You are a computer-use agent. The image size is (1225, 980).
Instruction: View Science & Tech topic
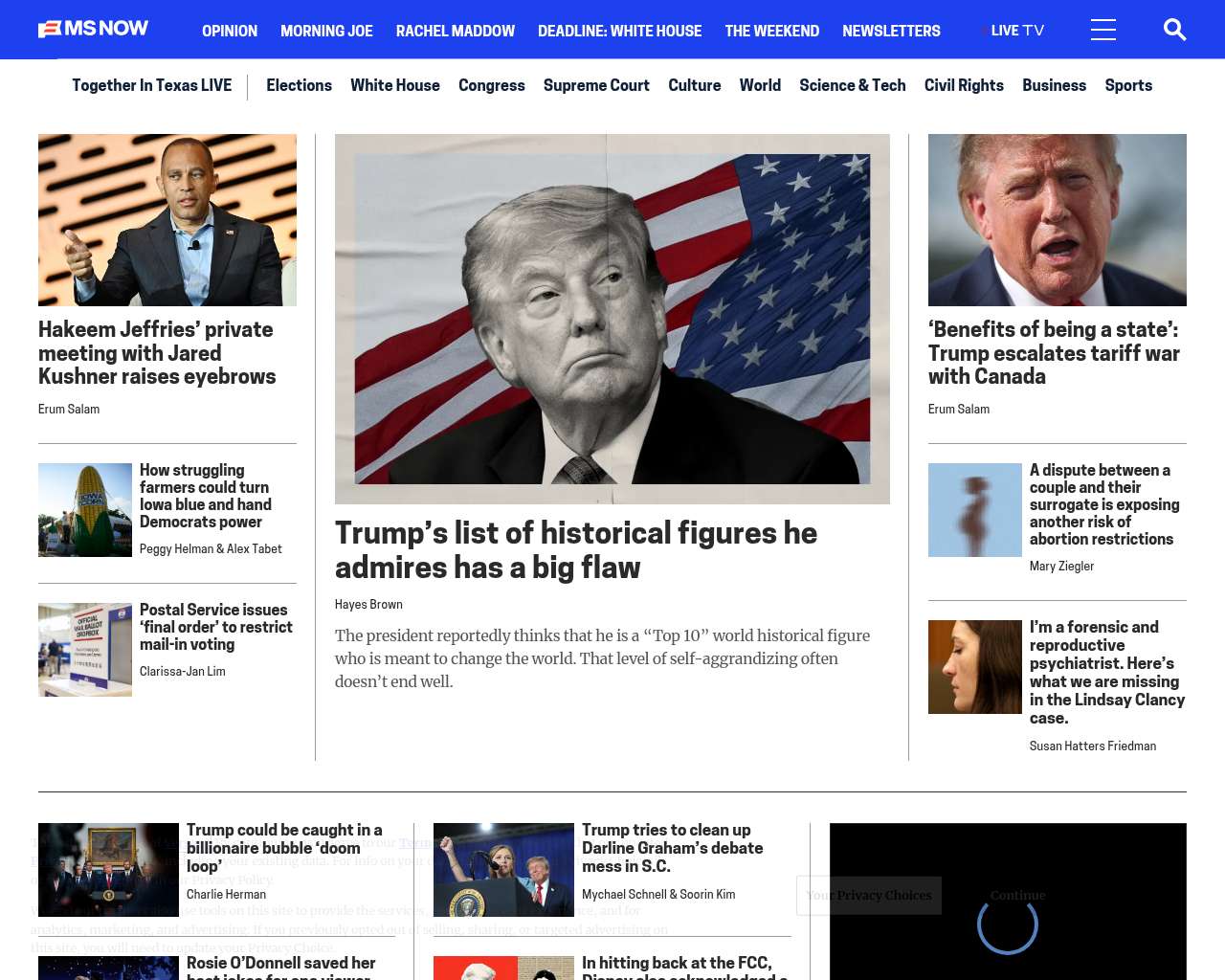pos(853,85)
